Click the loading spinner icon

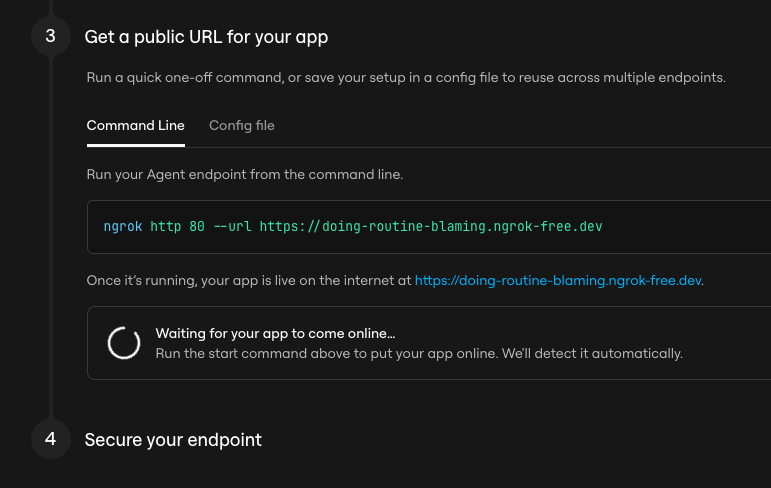tap(124, 343)
